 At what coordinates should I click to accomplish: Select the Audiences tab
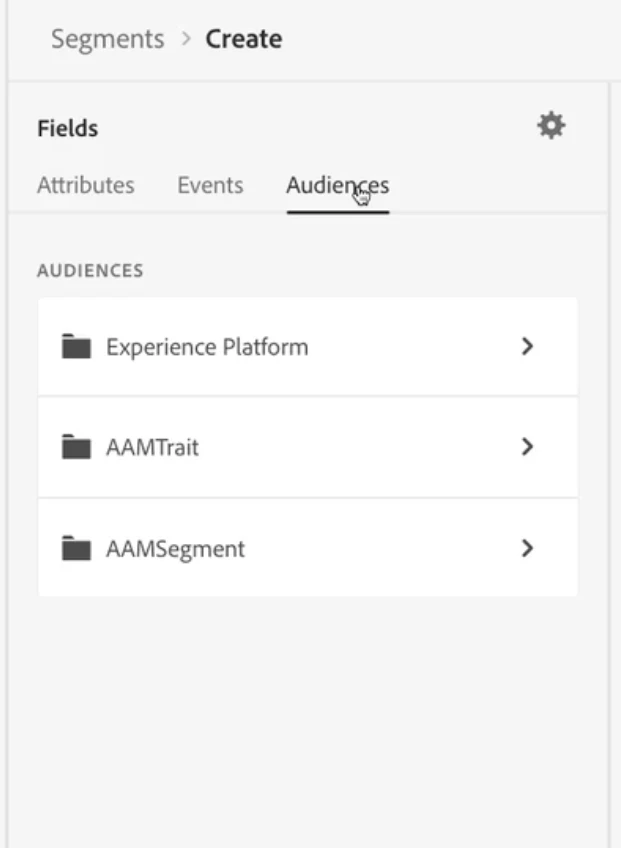[x=337, y=185]
